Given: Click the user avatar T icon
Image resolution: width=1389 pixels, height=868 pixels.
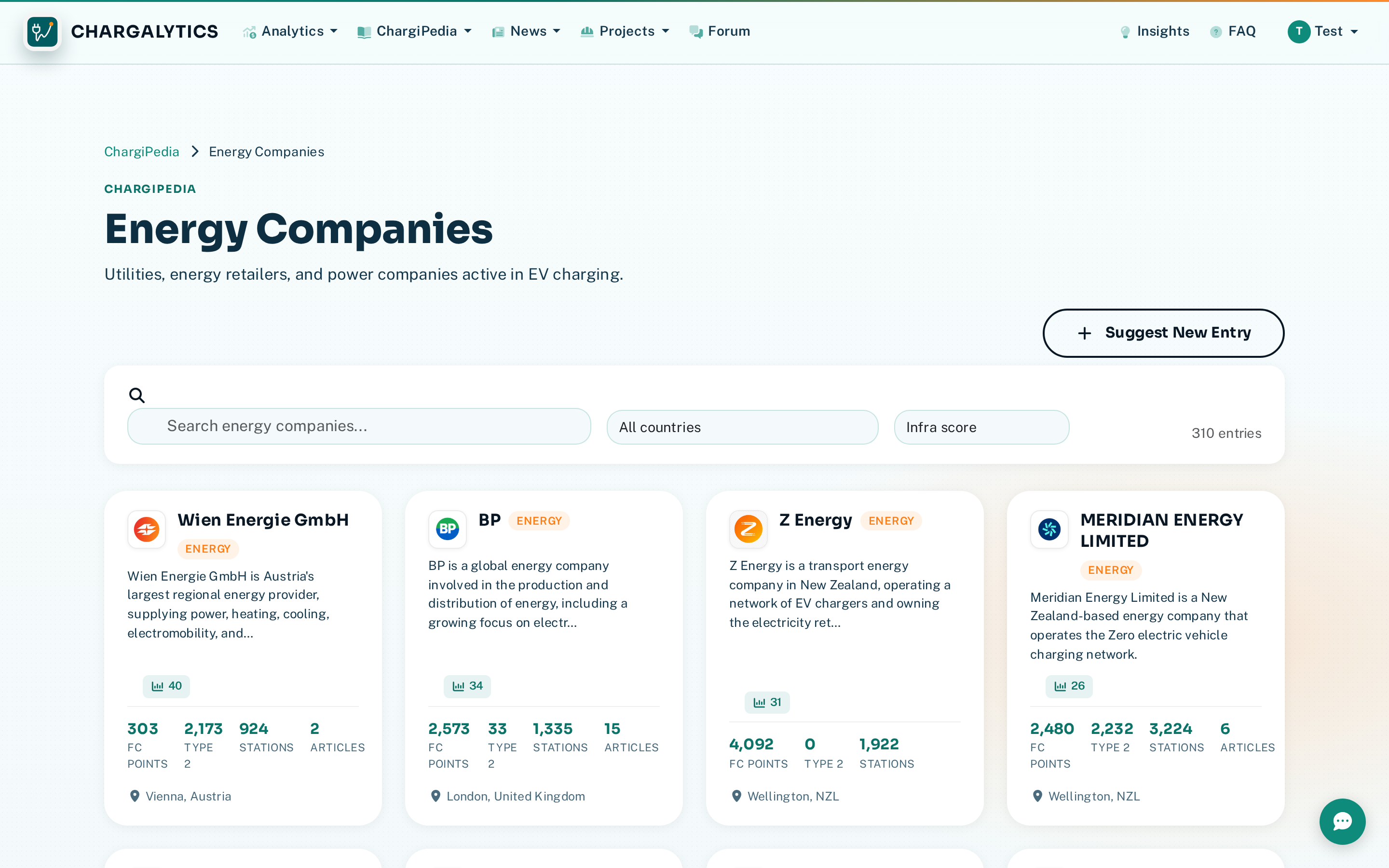Looking at the screenshot, I should (1299, 31).
